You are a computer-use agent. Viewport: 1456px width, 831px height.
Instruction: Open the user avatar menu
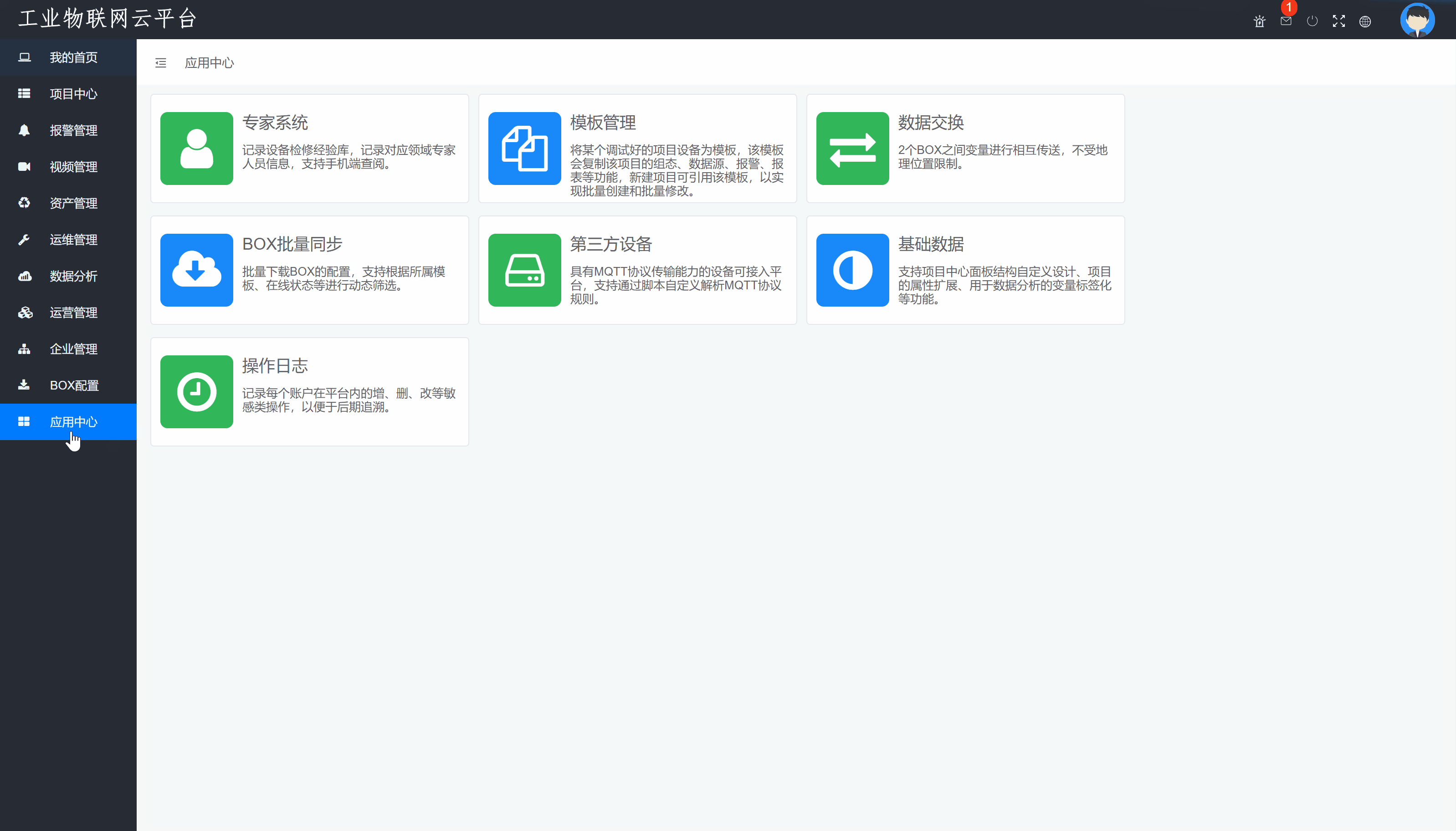click(x=1417, y=20)
